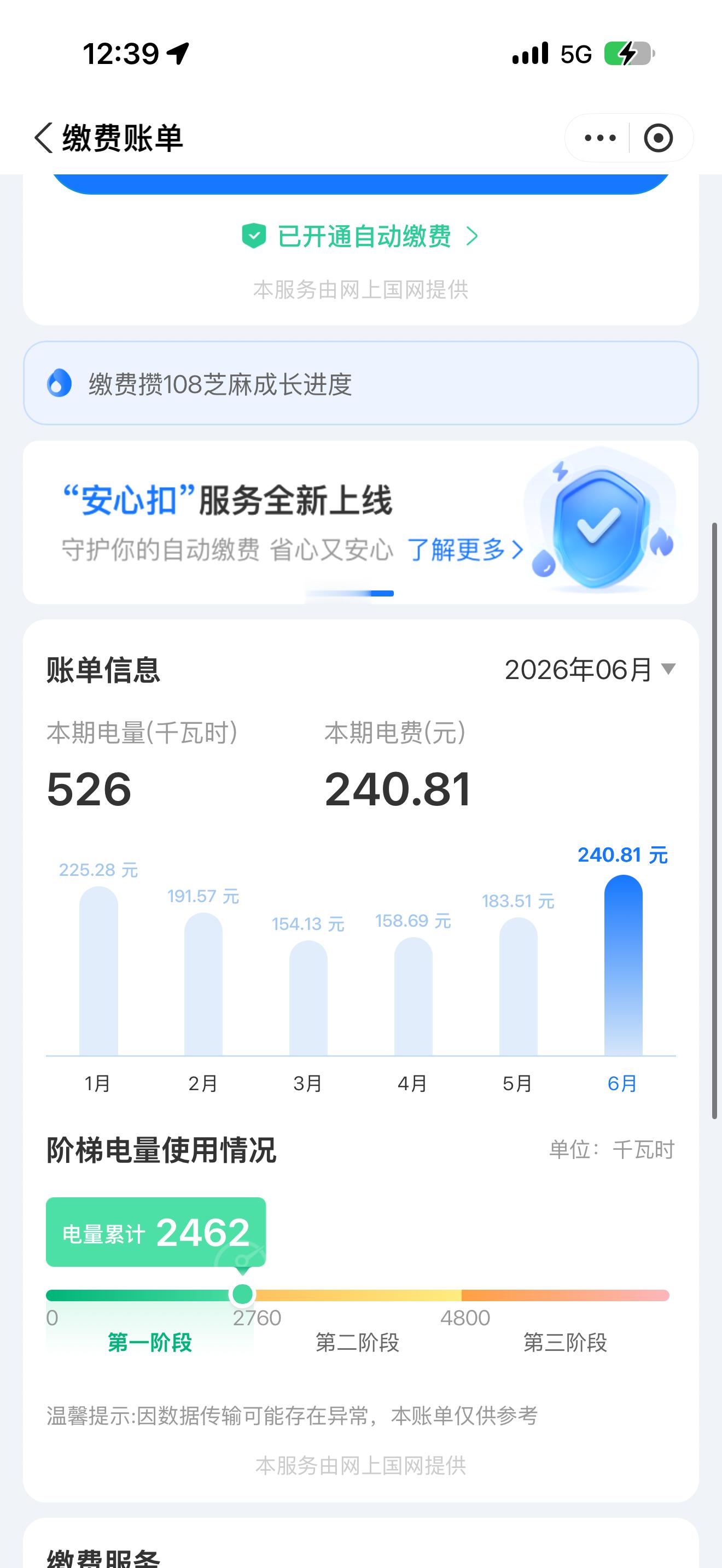Image resolution: width=722 pixels, height=1568 pixels.
Task: Tap the 4月 axis label
Action: [x=412, y=1084]
